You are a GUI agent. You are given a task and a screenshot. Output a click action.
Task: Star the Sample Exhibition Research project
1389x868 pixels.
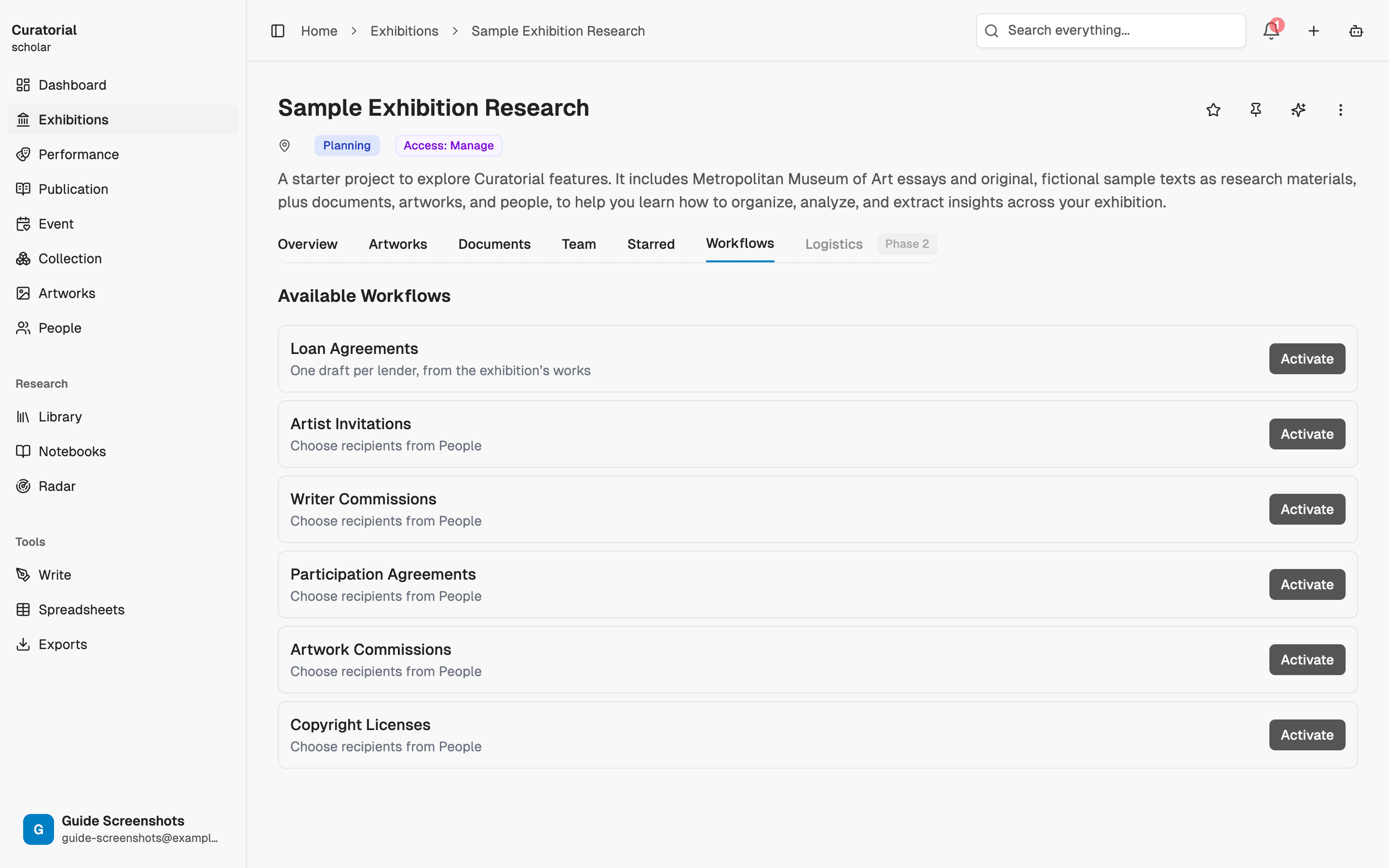[1213, 109]
